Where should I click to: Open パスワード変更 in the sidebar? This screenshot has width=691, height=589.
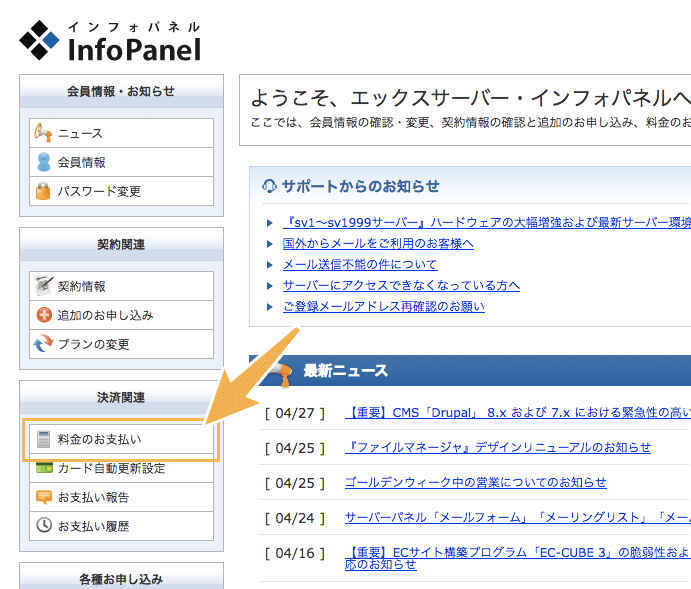[x=121, y=191]
